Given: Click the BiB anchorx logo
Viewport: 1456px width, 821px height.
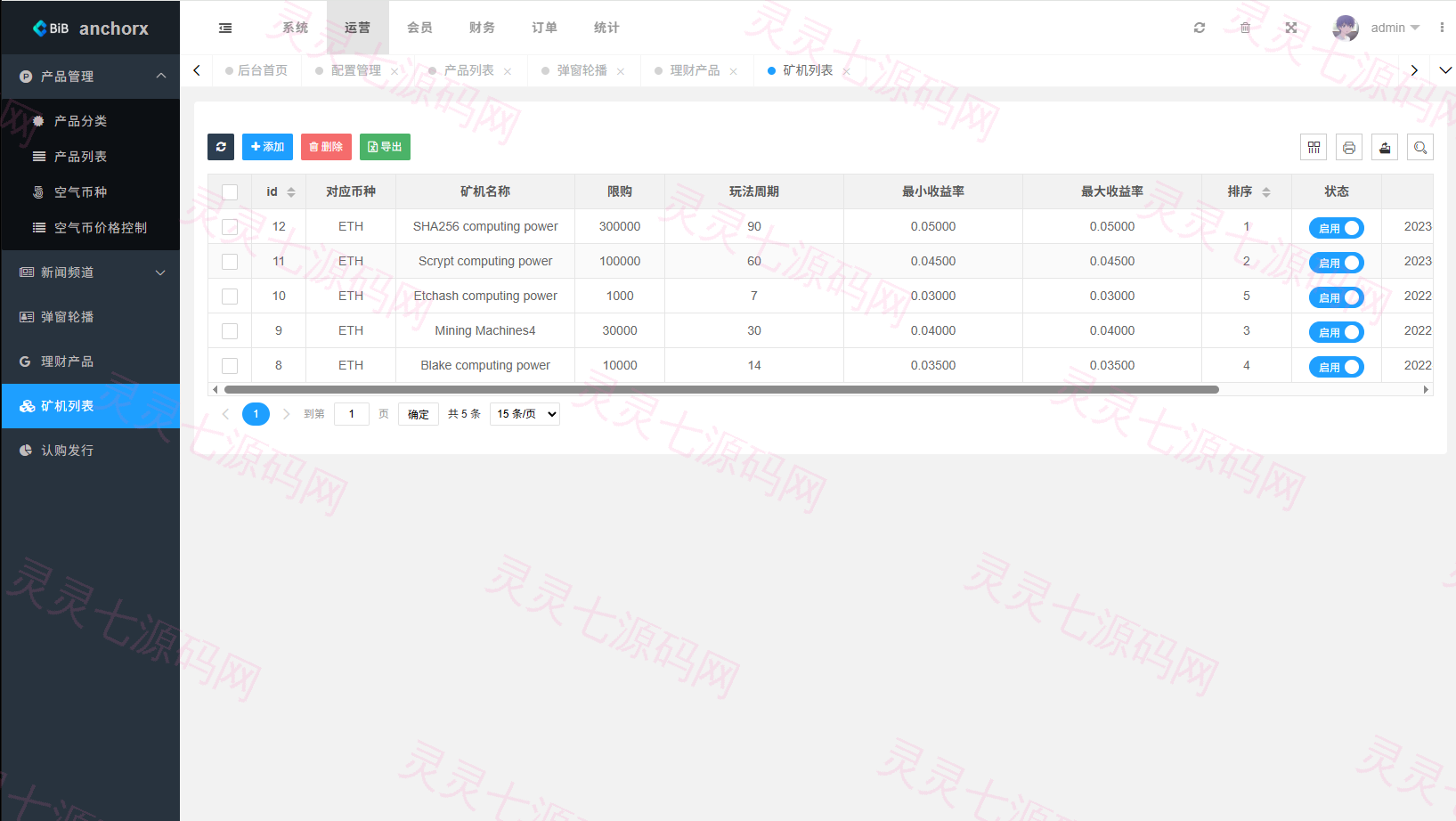Looking at the screenshot, I should tap(90, 28).
